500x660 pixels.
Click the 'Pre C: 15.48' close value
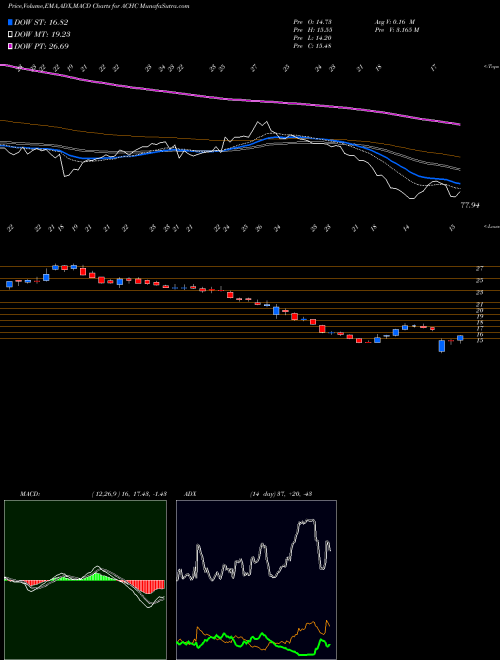coord(313,46)
